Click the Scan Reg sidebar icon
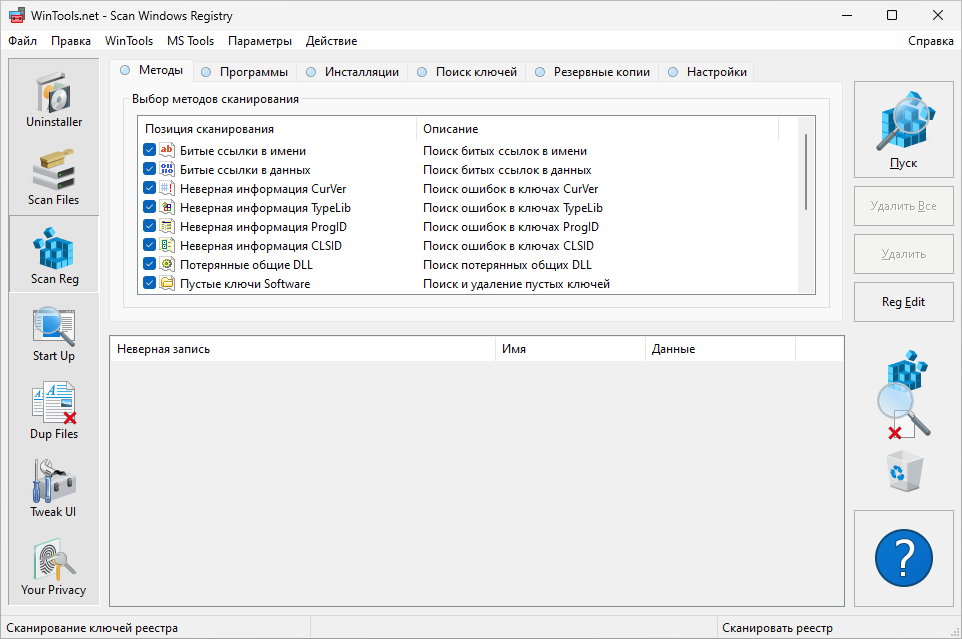The height and width of the screenshot is (639, 962). coord(54,255)
